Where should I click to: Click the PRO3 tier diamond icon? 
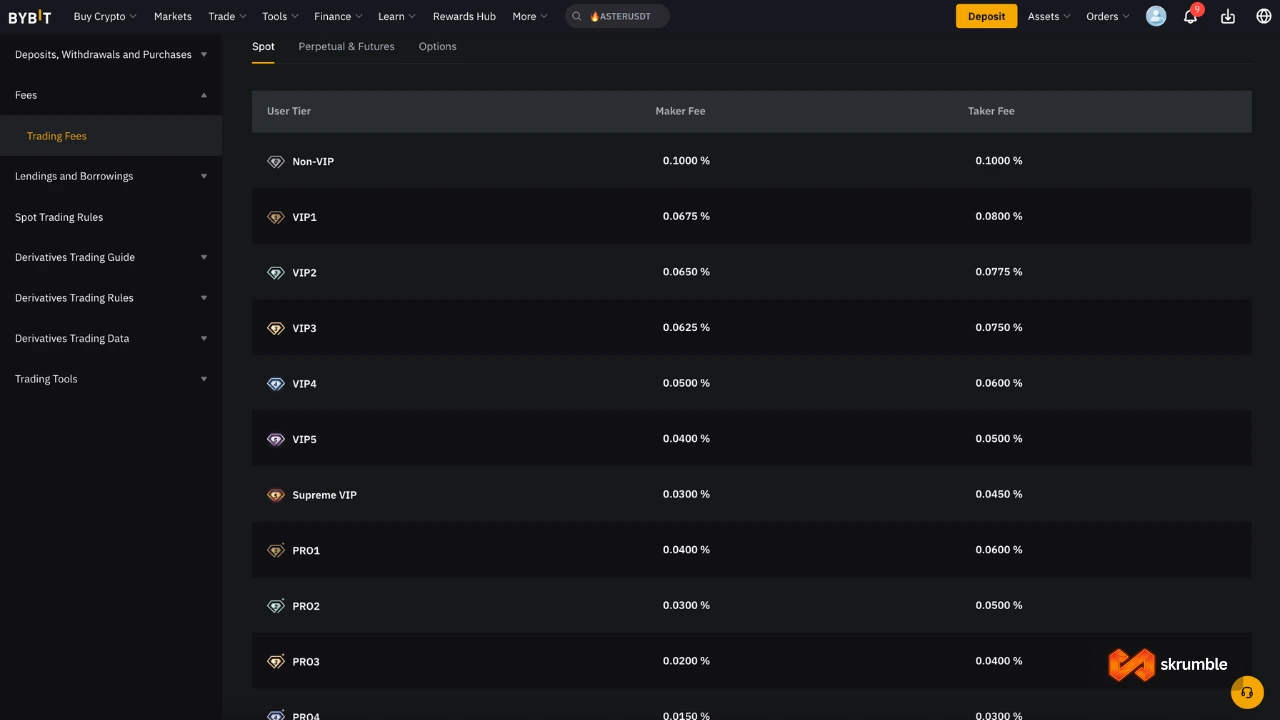[276, 661]
